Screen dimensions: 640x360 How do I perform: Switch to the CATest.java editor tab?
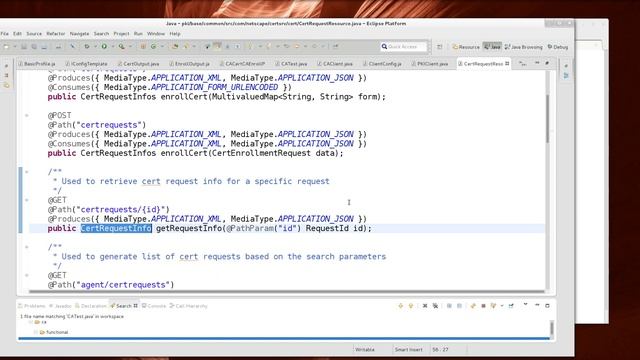pos(291,64)
